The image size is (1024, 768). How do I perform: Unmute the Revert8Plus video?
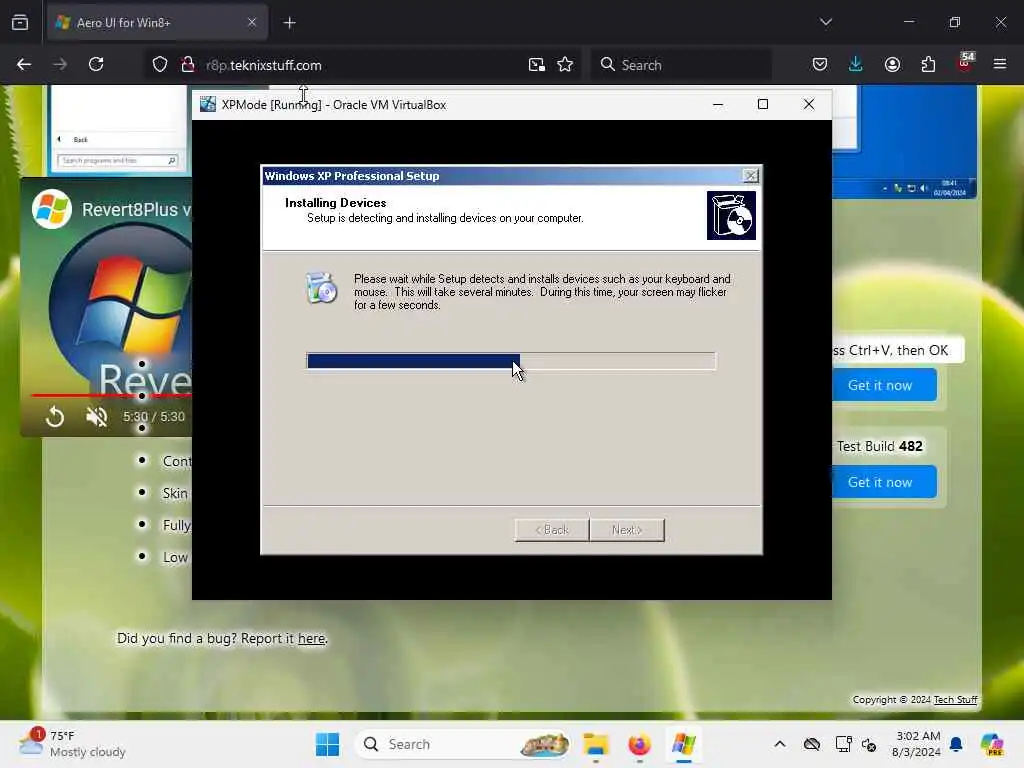pyautogui.click(x=97, y=417)
